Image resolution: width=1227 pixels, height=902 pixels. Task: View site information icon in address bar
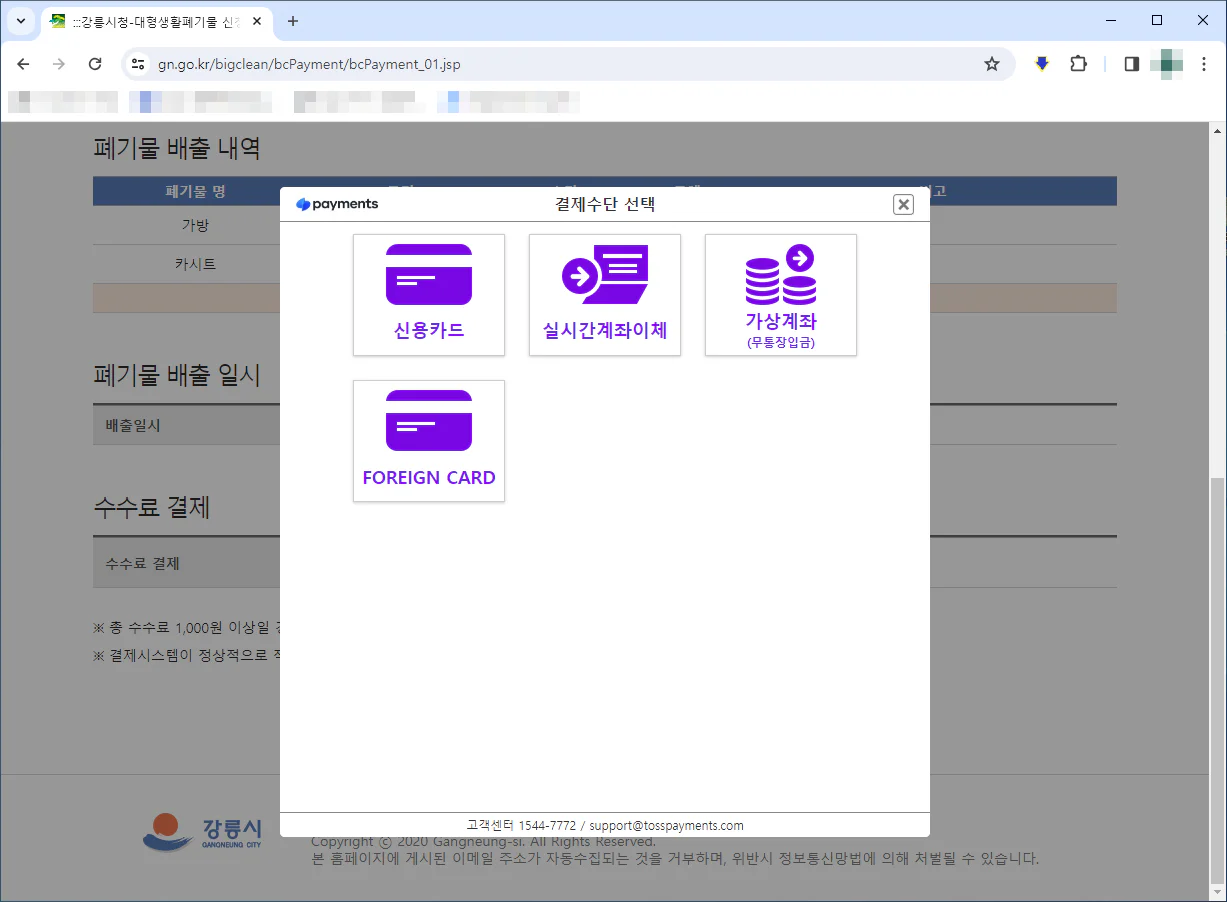tap(139, 64)
